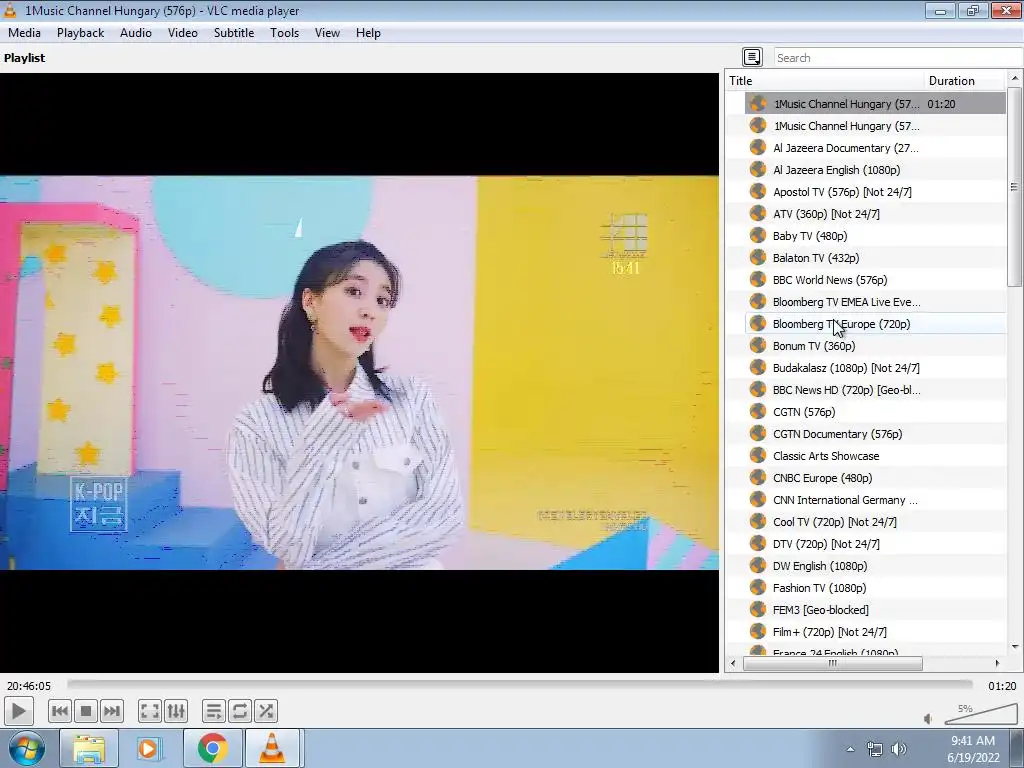This screenshot has width=1024, height=768.
Task: Select Budakalasz (1080p) entry
Action: 875,368
